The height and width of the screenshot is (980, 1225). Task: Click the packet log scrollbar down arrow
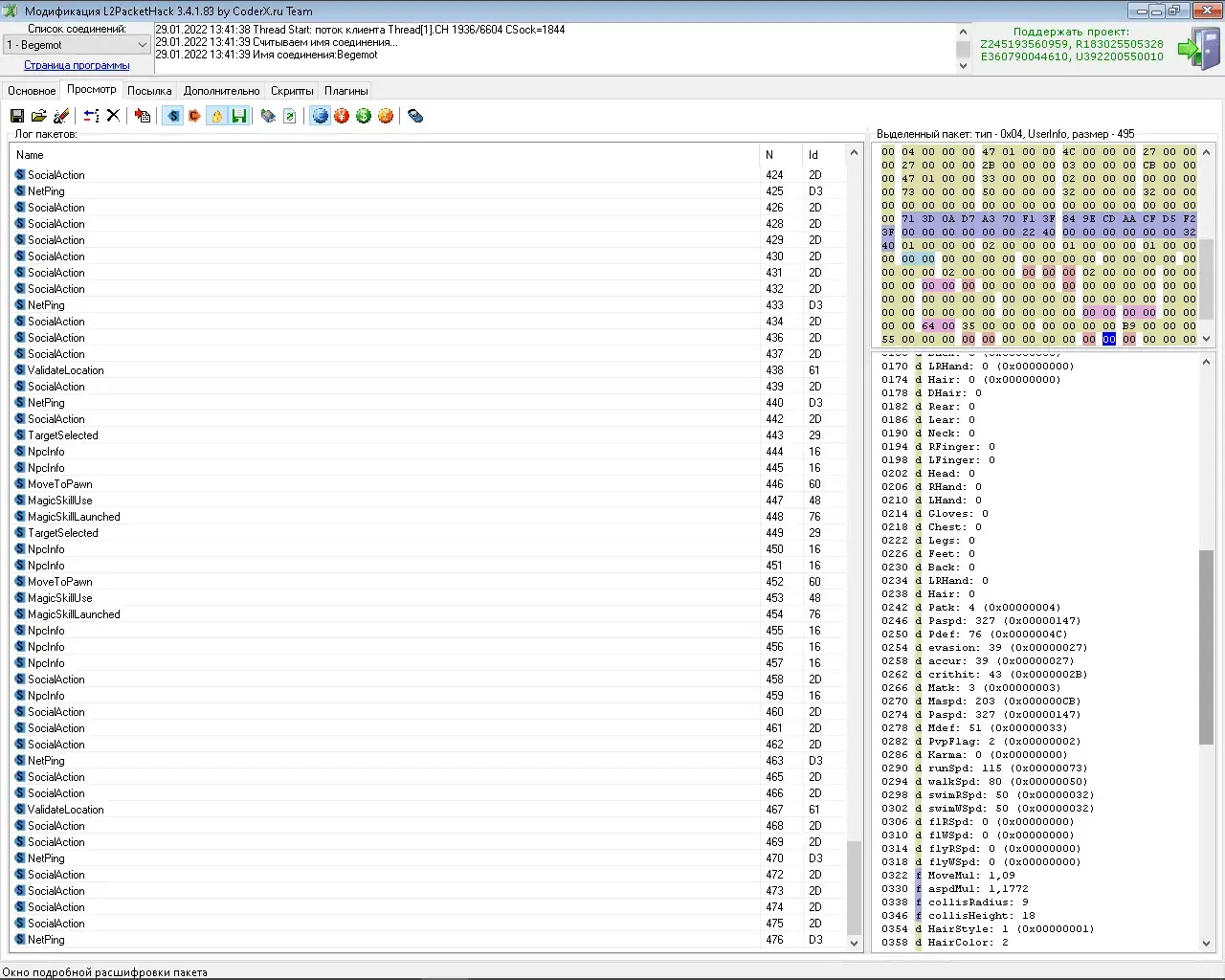pyautogui.click(x=855, y=943)
